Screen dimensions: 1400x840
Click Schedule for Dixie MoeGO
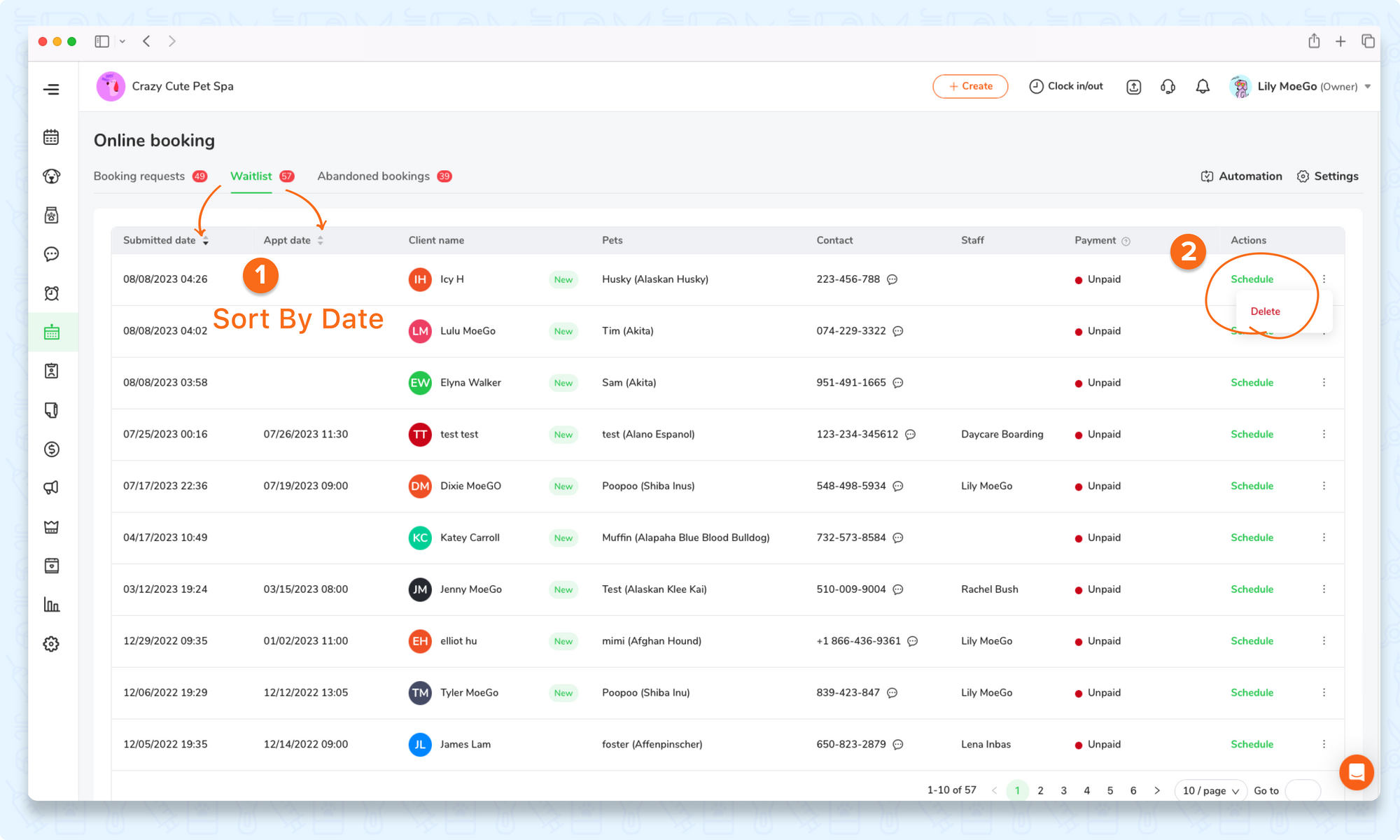tap(1252, 486)
